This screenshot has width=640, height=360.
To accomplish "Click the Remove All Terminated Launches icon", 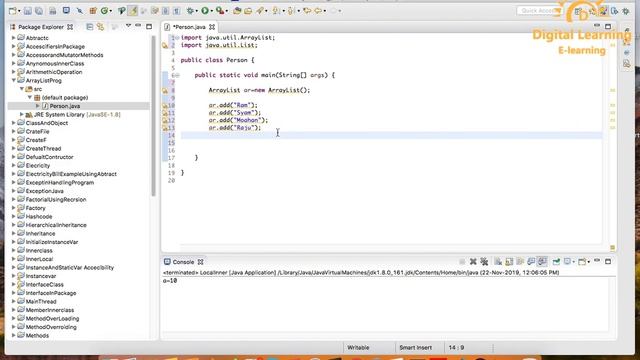I will [x=484, y=262].
